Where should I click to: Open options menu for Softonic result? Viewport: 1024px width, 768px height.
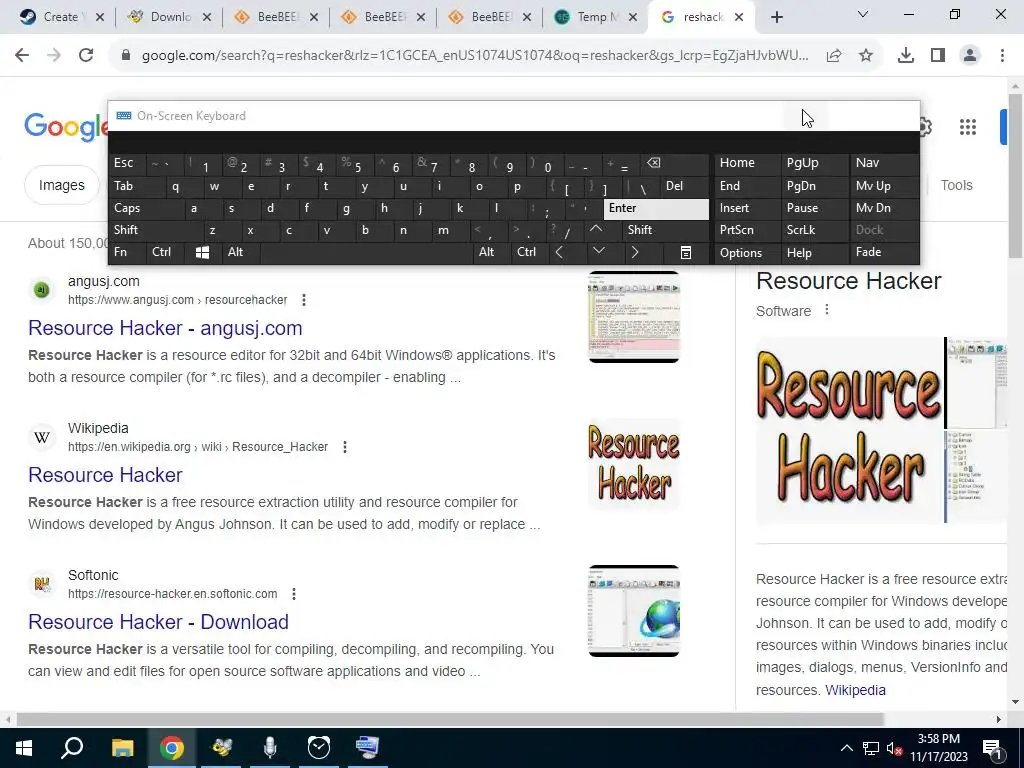coord(294,594)
